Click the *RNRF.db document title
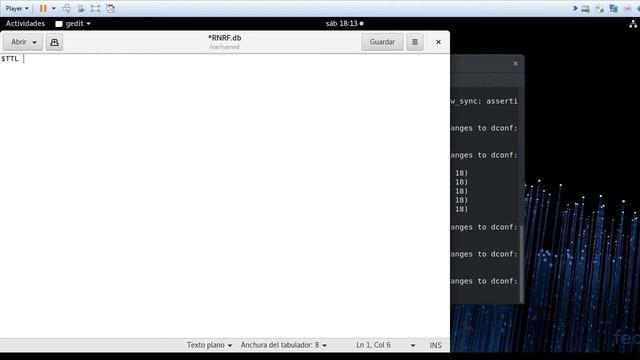This screenshot has width=640, height=360. pos(224,38)
